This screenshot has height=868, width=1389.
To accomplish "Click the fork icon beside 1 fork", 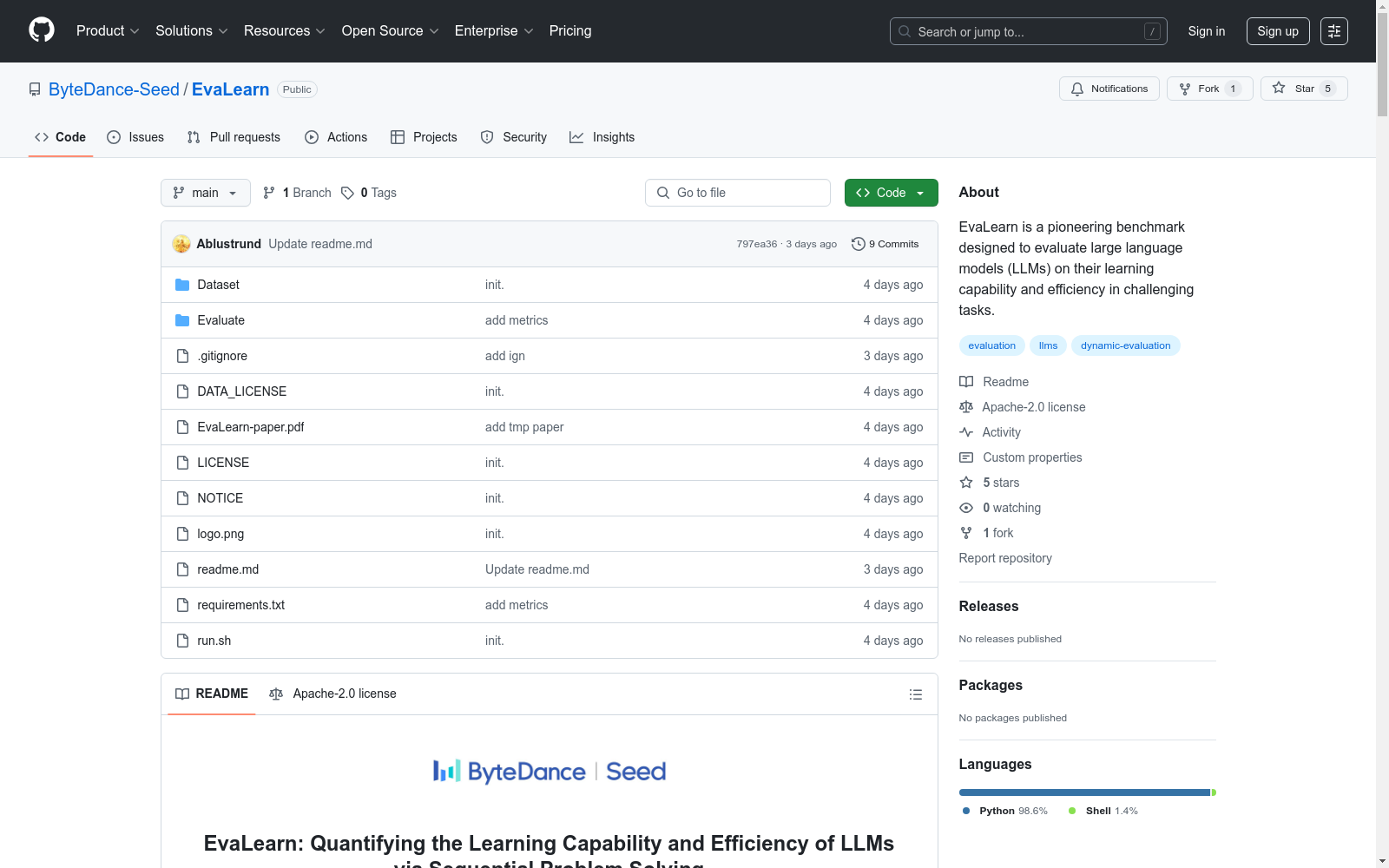I will coord(966,533).
